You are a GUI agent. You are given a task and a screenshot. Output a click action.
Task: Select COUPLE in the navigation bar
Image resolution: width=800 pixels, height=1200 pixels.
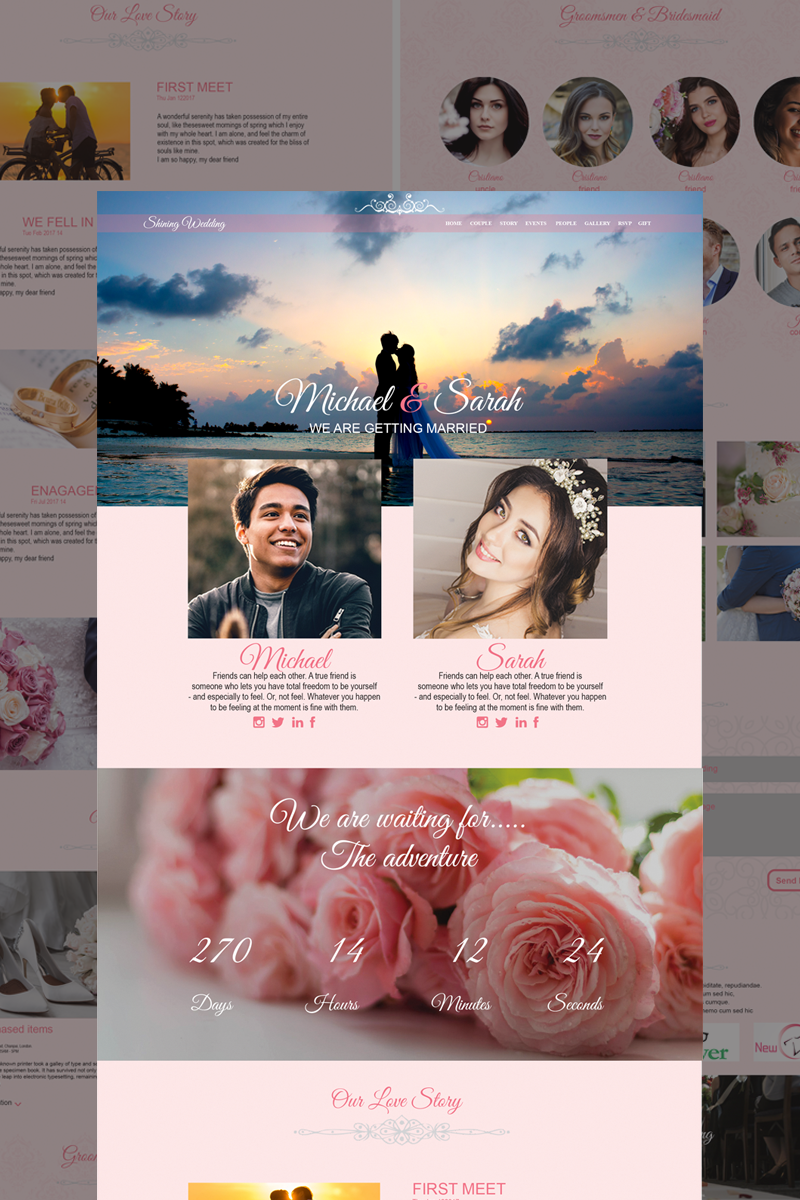pyautogui.click(x=480, y=223)
